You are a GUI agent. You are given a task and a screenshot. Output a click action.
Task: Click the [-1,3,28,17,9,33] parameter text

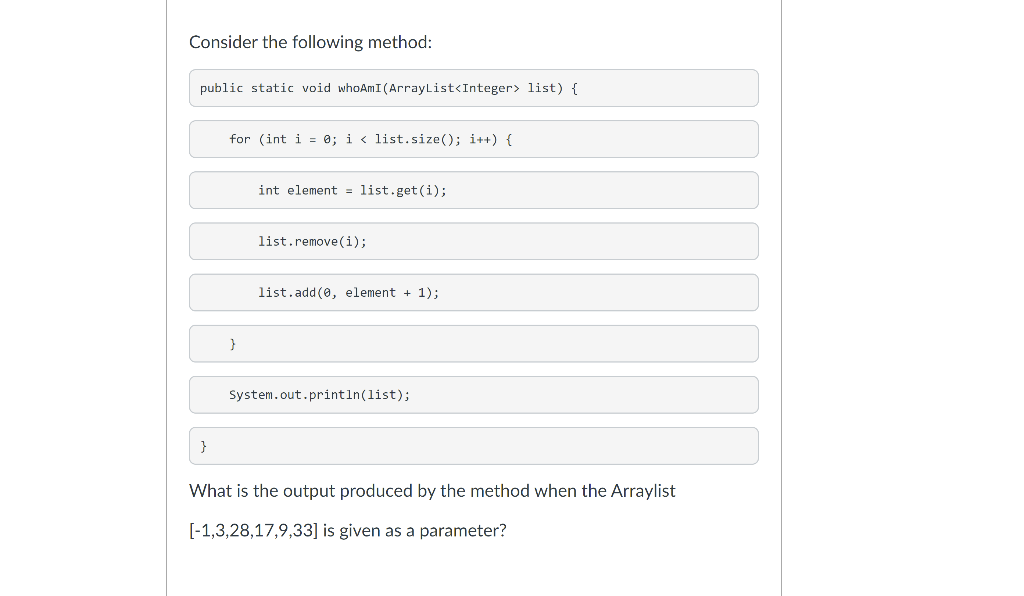click(x=253, y=531)
